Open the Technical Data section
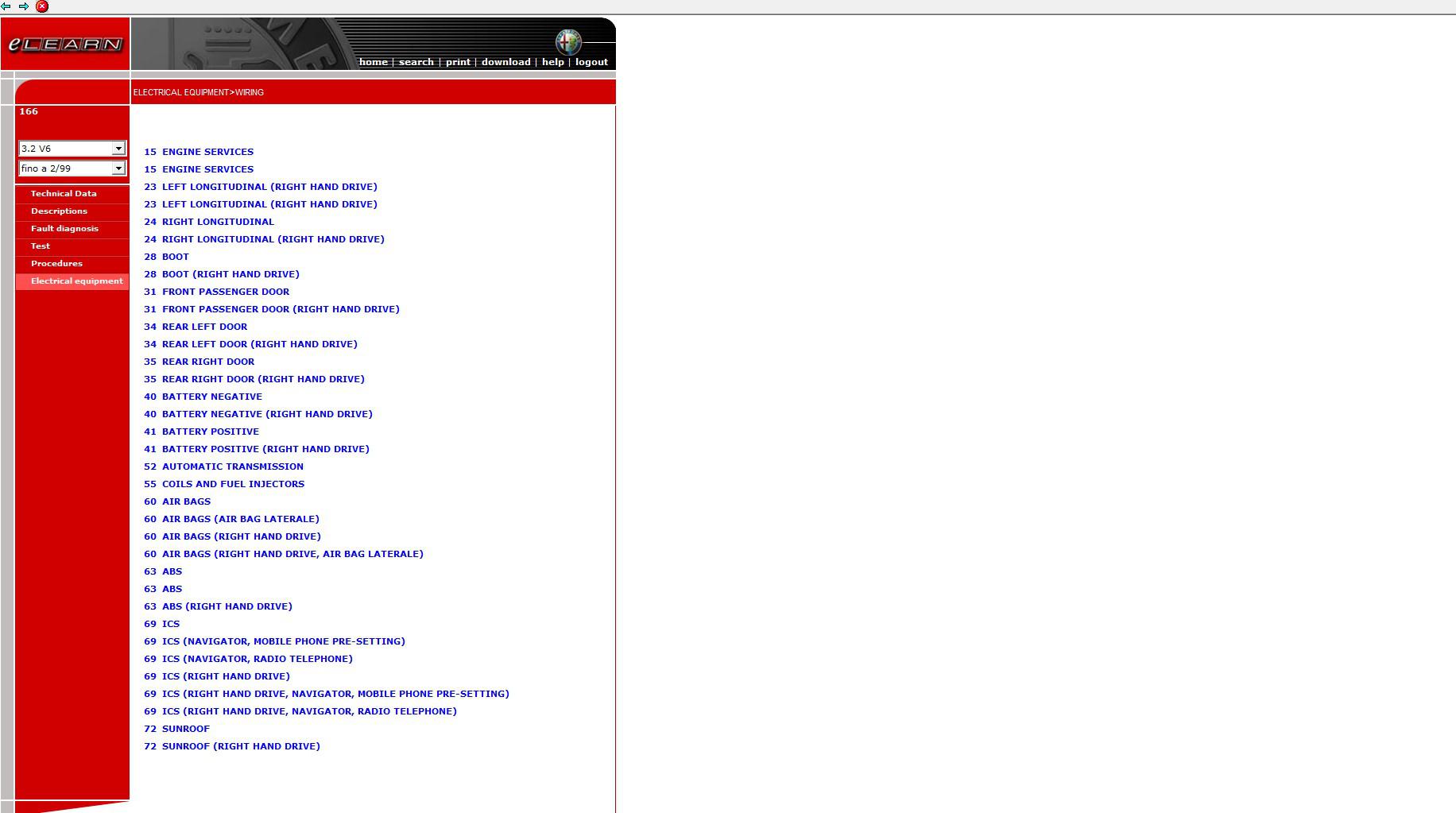Image resolution: width=1456 pixels, height=813 pixels. [64, 194]
